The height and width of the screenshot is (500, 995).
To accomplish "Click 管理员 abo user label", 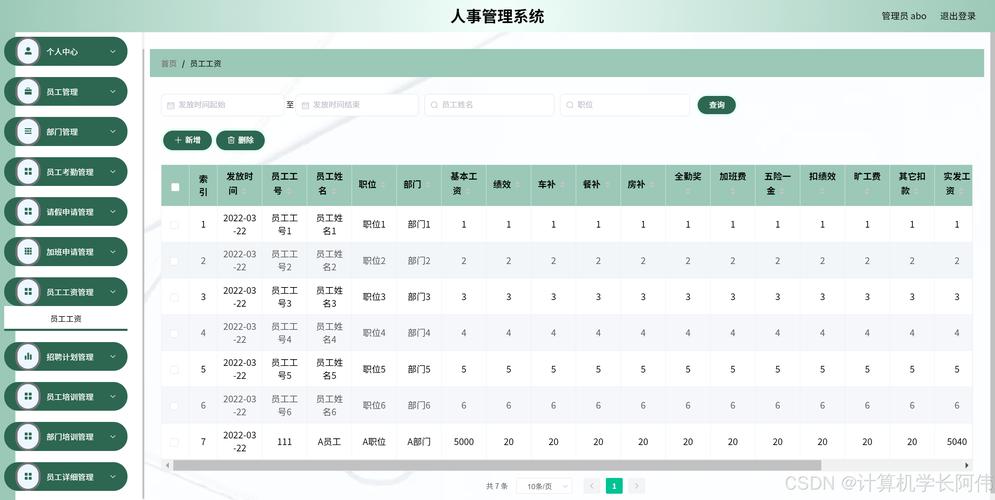I will click(904, 16).
